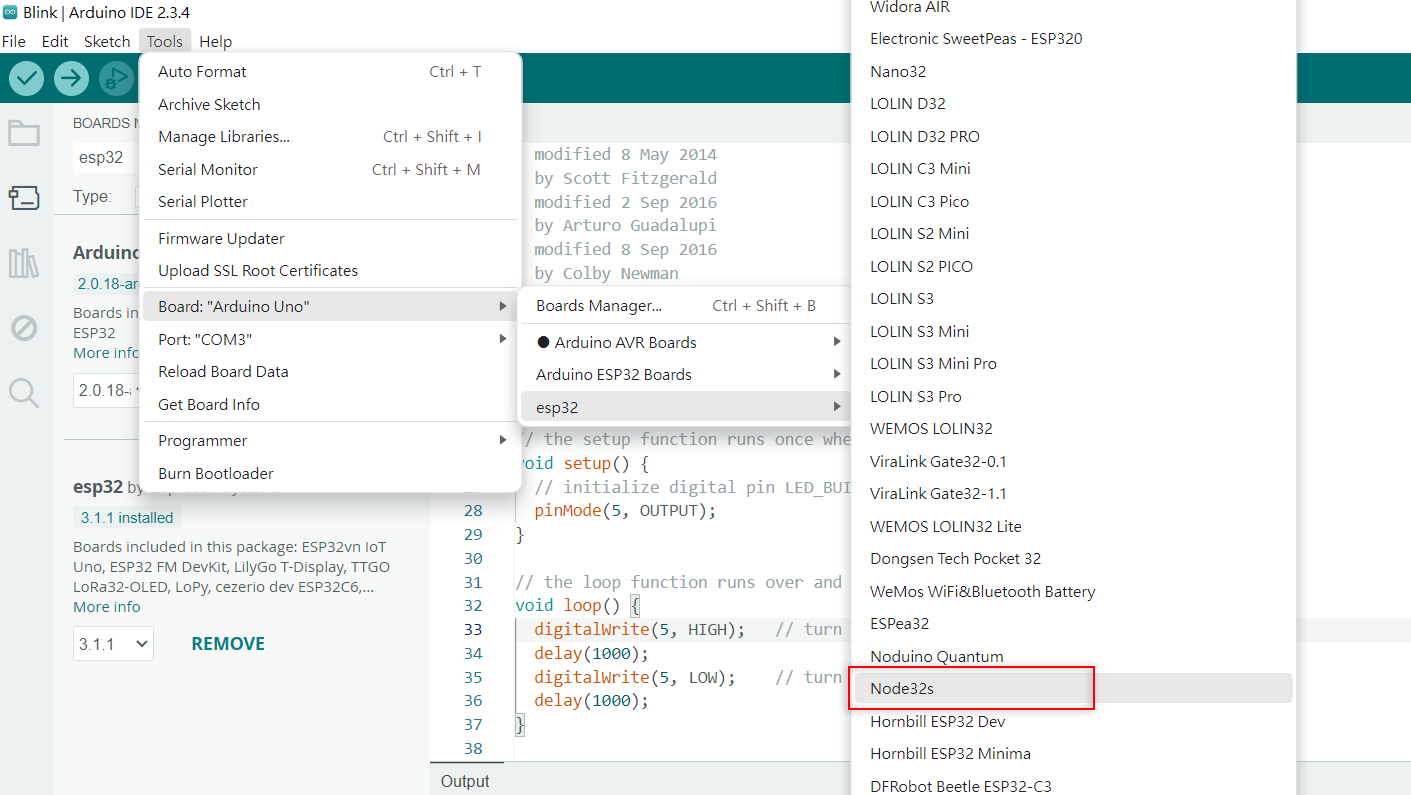
Task: Choose Archive Sketch menu entry
Action: tap(331, 104)
